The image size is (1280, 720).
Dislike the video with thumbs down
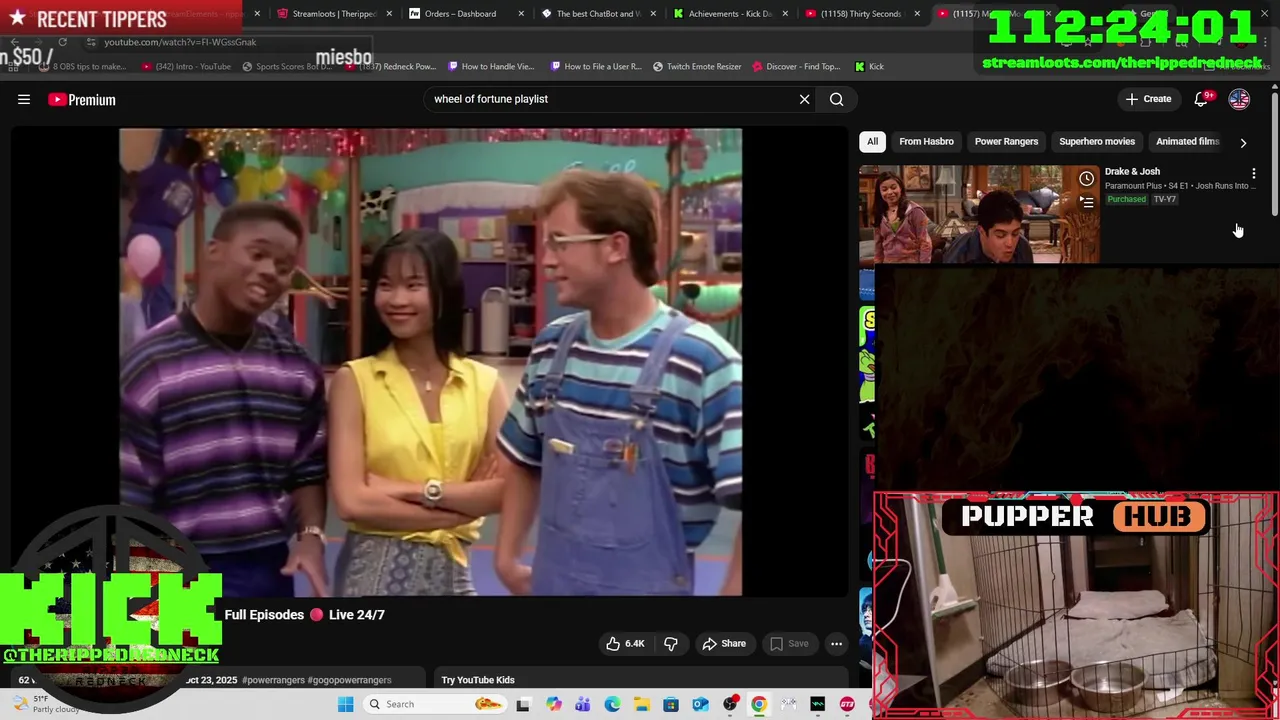671,643
